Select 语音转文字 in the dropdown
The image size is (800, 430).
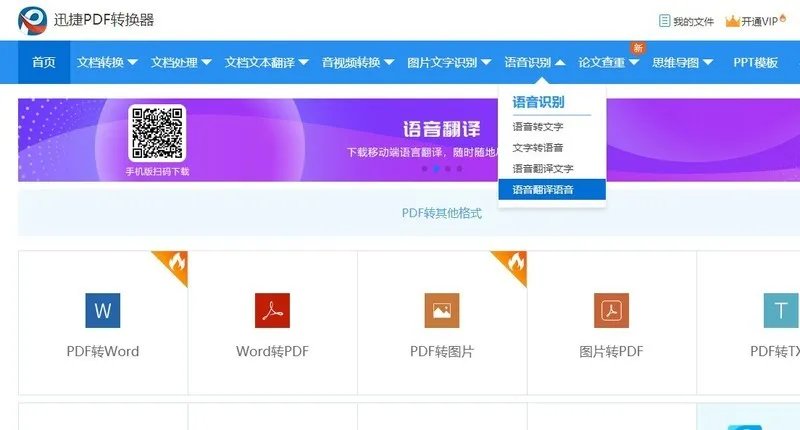[x=538, y=127]
